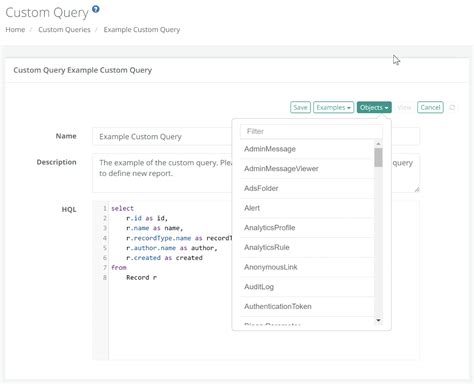Collapse the Objects dropdown

(x=374, y=107)
